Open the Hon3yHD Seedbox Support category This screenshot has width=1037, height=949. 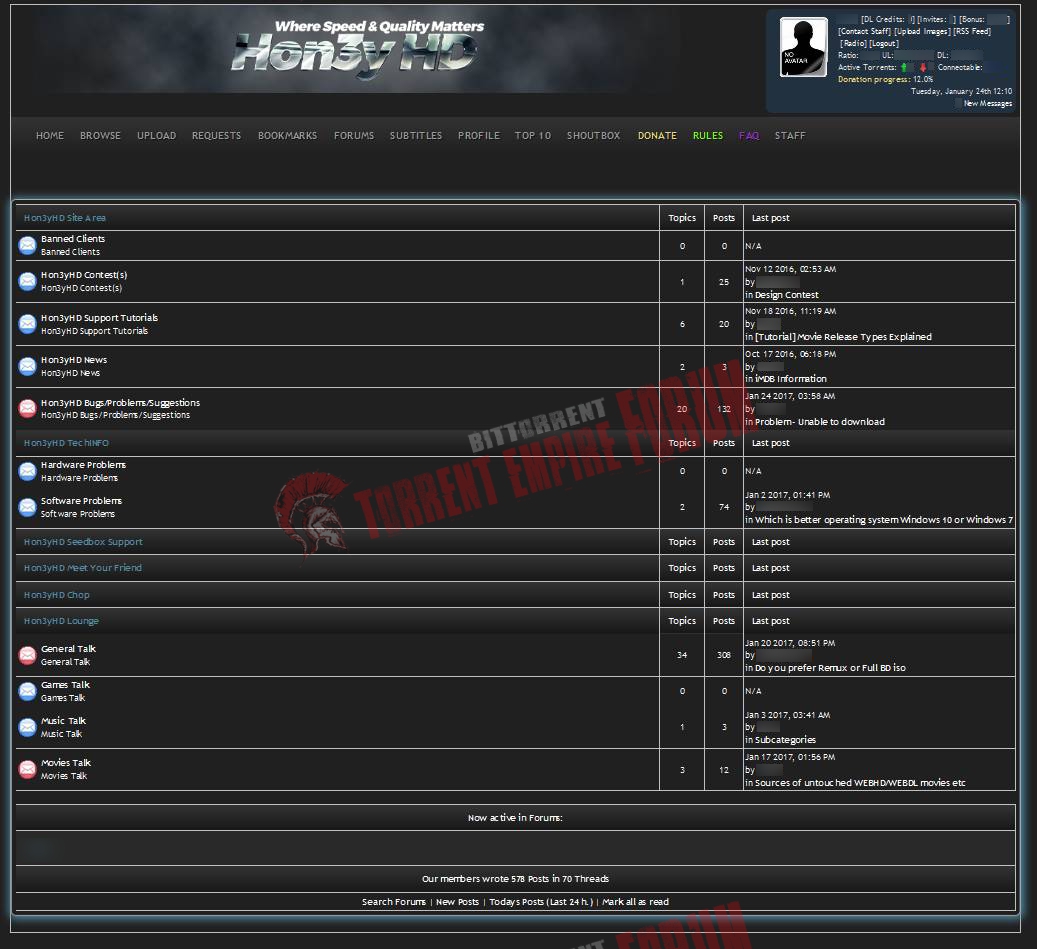pyautogui.click(x=83, y=542)
